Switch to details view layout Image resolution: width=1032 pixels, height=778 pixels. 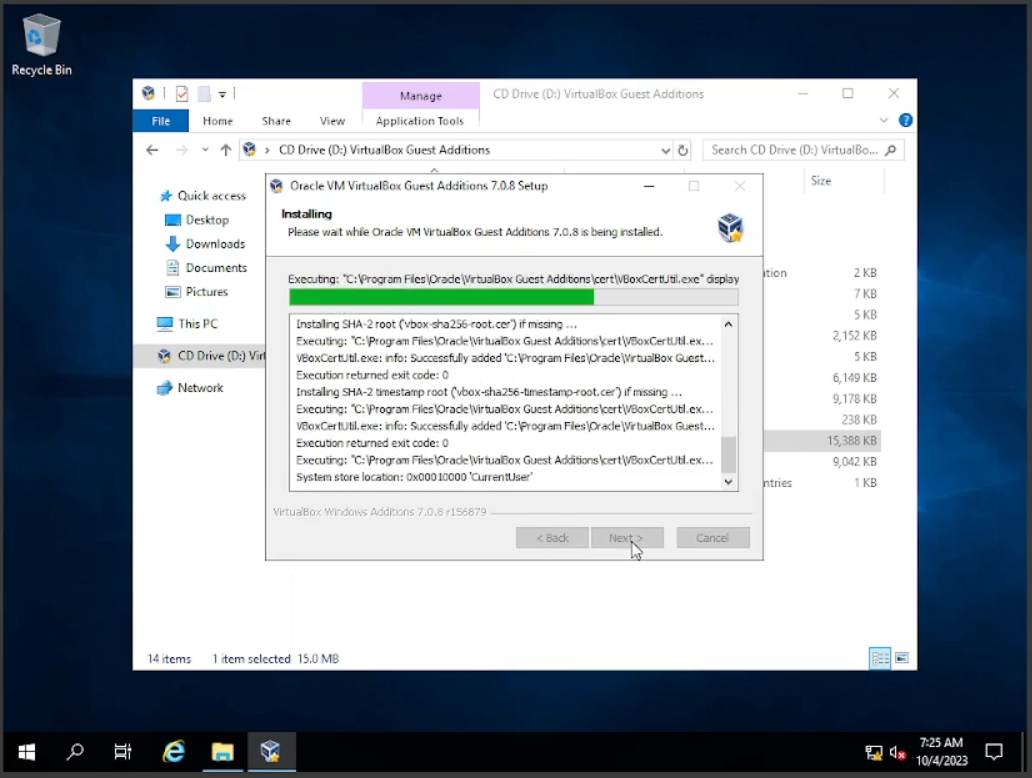(x=880, y=658)
